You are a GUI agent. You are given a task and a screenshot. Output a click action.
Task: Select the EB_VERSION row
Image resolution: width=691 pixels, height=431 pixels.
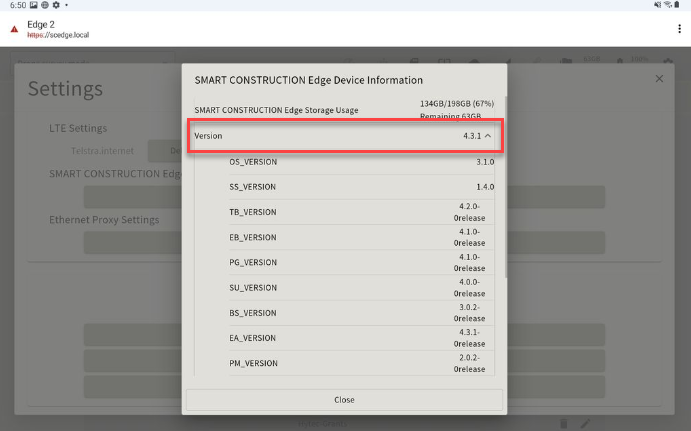(x=361, y=237)
